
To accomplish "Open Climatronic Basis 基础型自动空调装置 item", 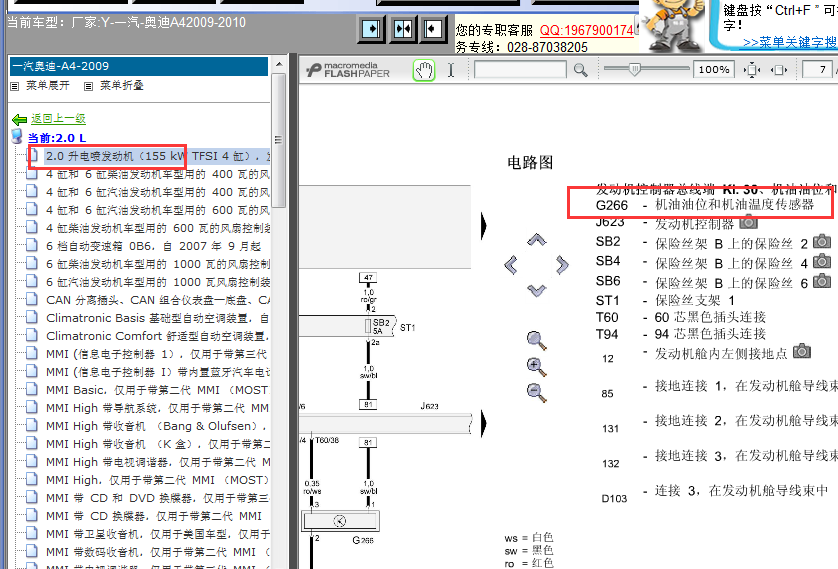I will [158, 318].
